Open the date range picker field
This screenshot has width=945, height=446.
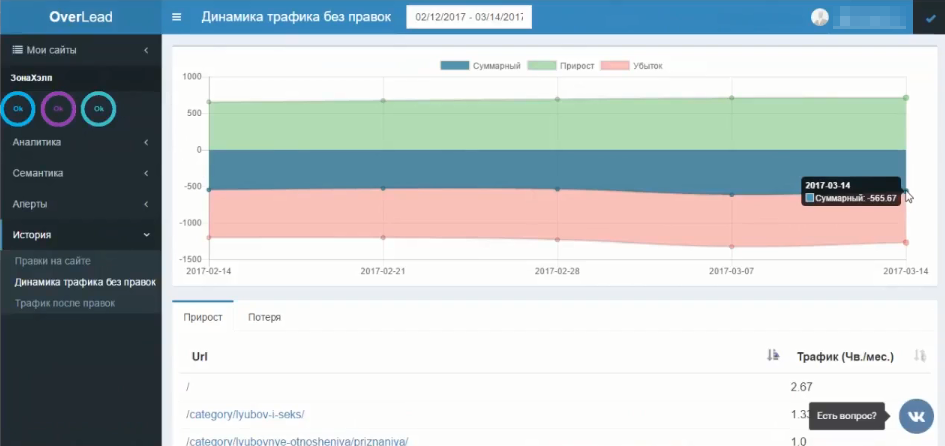tap(469, 17)
